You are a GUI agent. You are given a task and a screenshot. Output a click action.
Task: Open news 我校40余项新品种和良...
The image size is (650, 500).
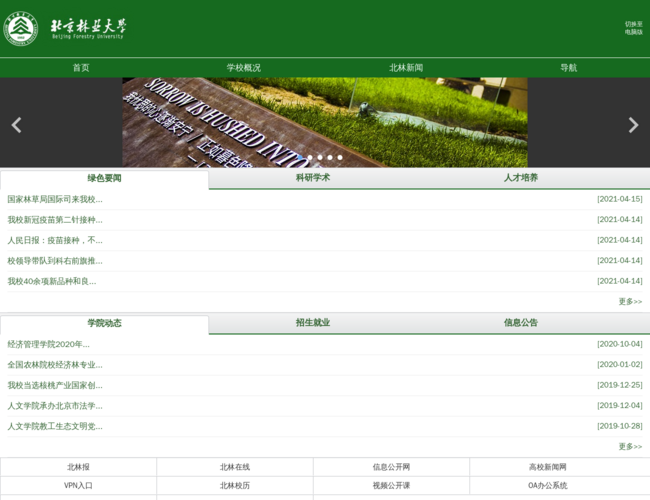(x=52, y=282)
